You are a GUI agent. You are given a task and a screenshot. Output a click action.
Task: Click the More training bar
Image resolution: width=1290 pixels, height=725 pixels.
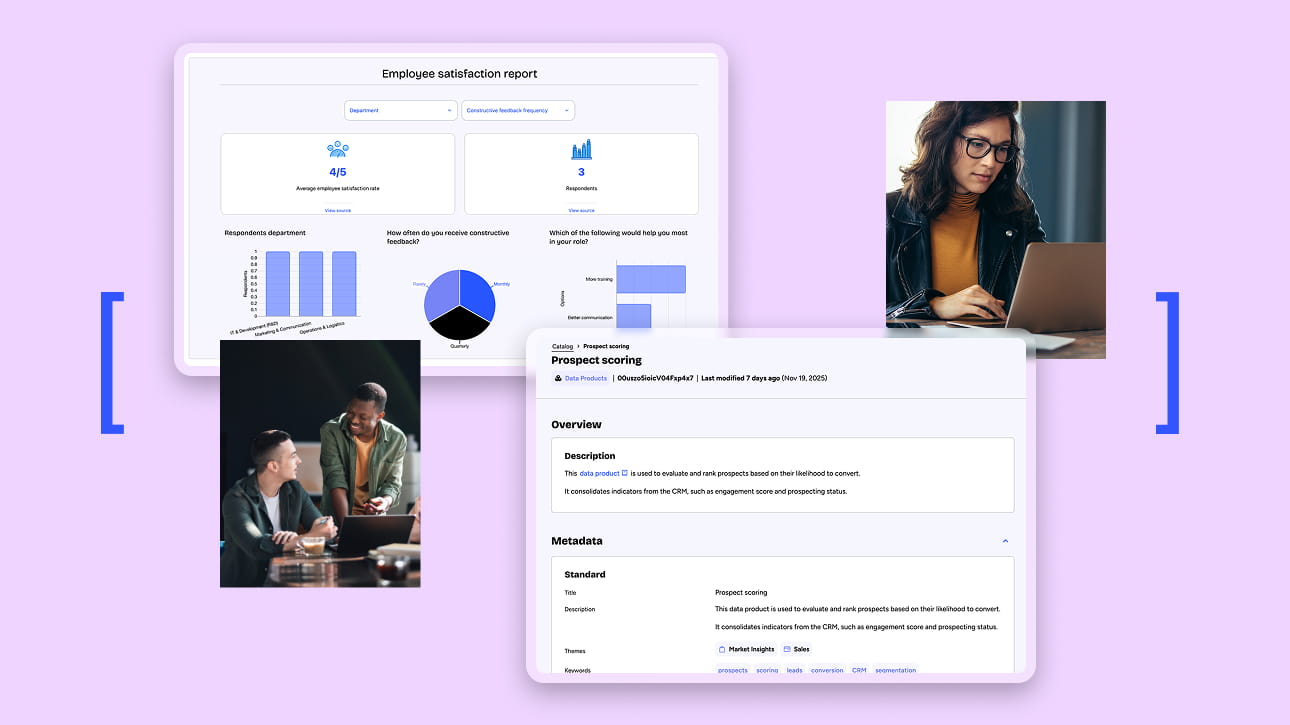pyautogui.click(x=651, y=279)
